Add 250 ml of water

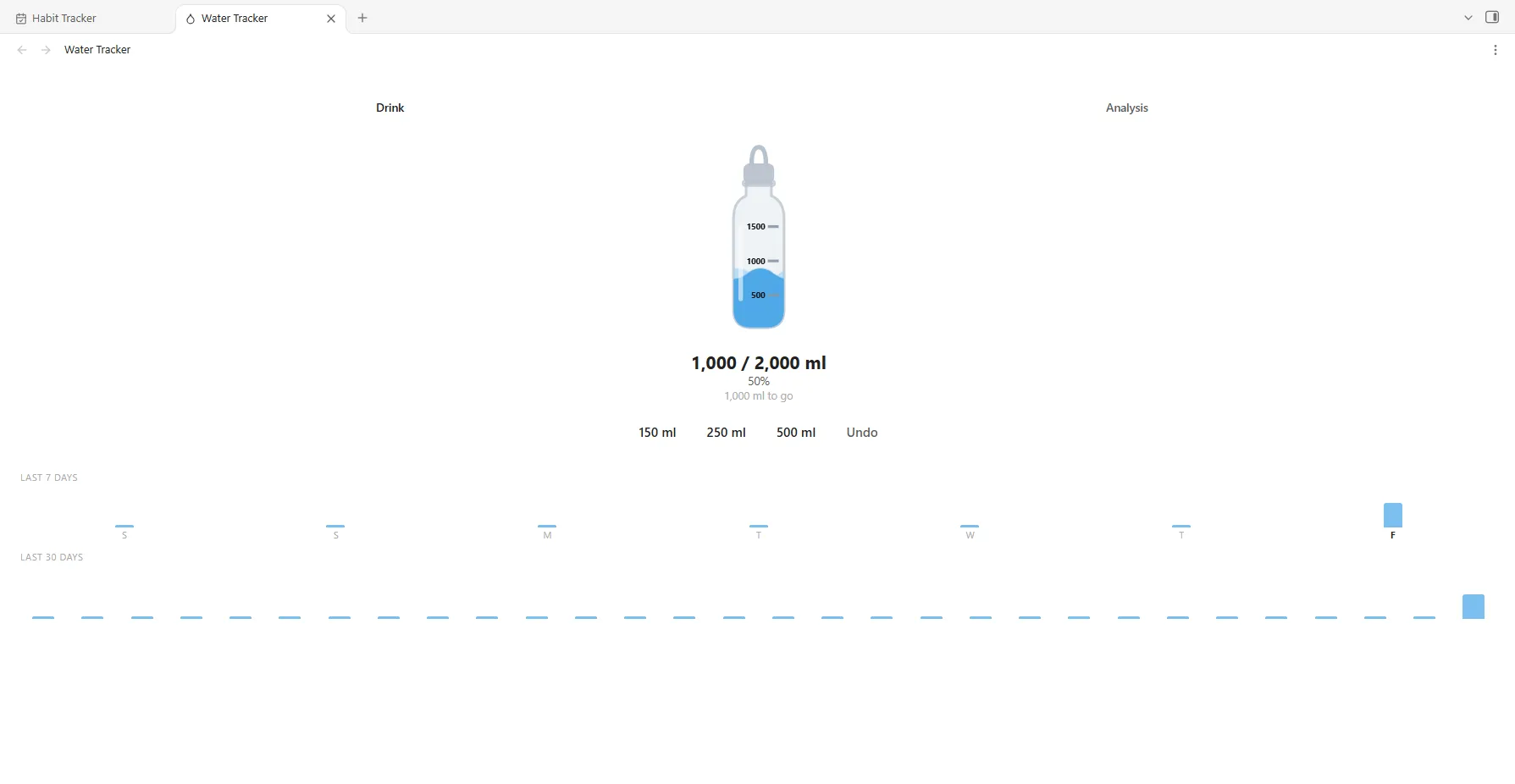pyautogui.click(x=726, y=432)
